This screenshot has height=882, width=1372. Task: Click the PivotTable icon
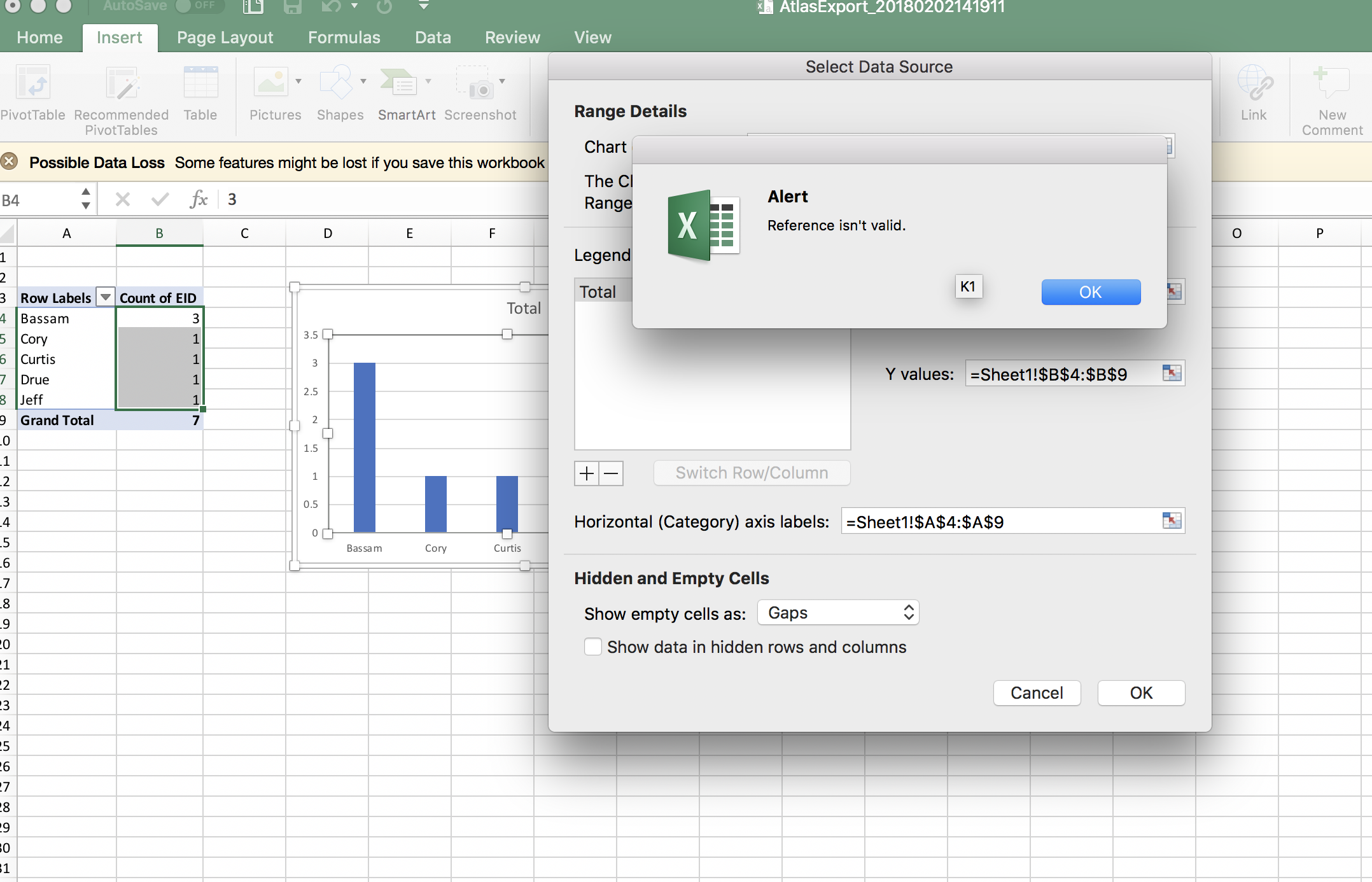pyautogui.click(x=32, y=83)
